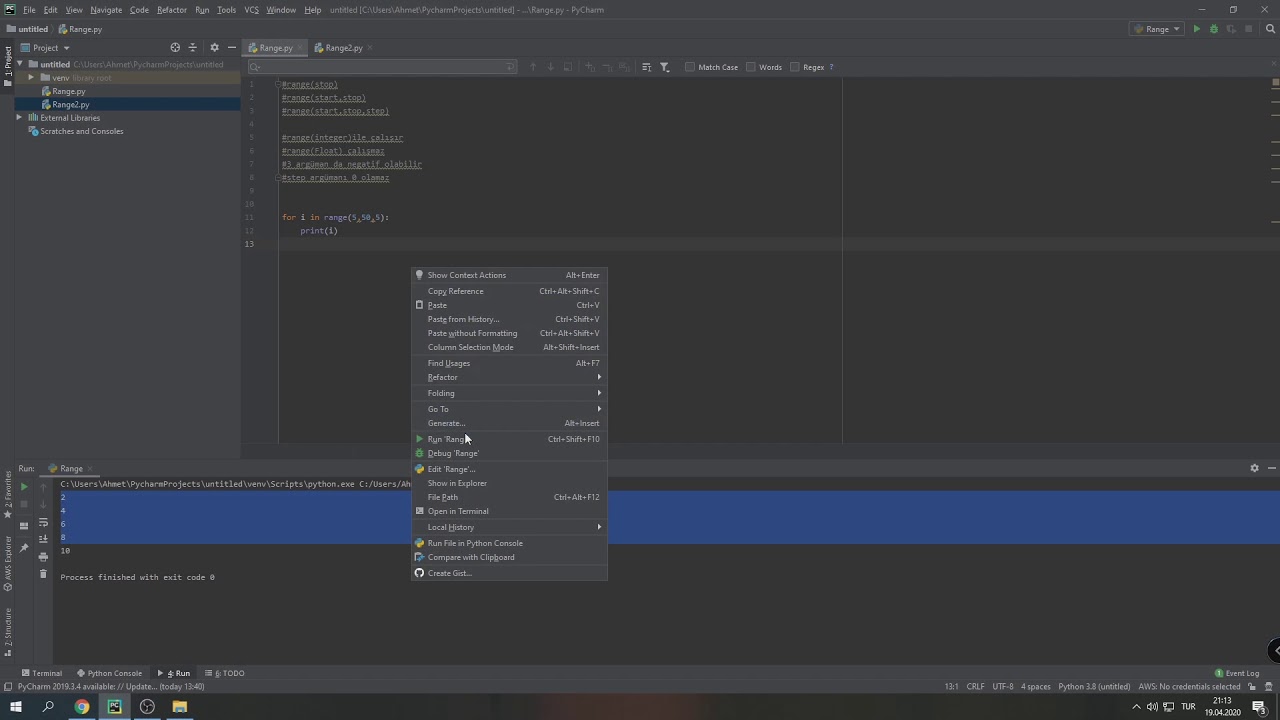The height and width of the screenshot is (720, 1280).
Task: Enable the Match Case checkbox
Action: tap(690, 67)
